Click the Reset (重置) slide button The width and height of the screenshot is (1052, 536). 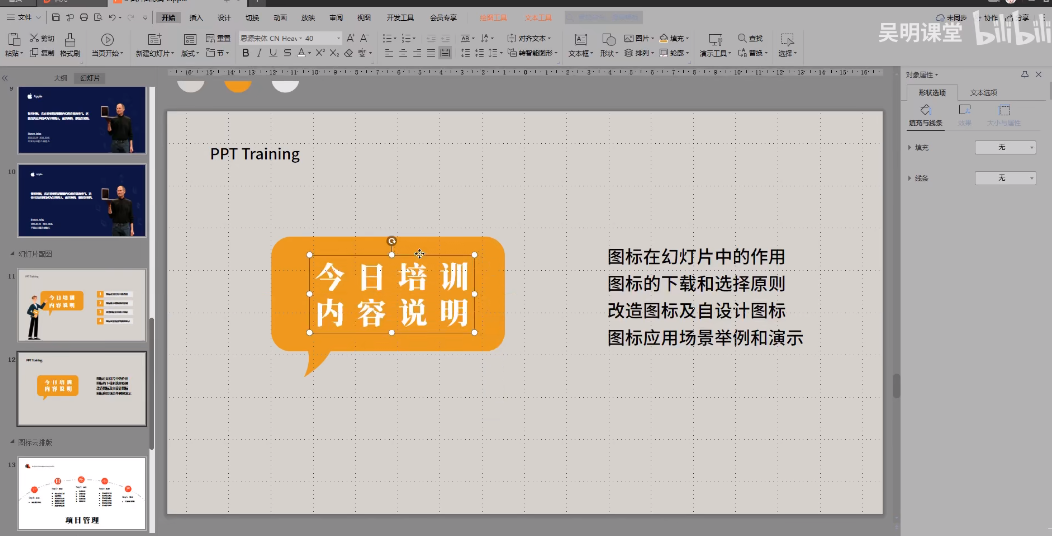[x=219, y=38]
